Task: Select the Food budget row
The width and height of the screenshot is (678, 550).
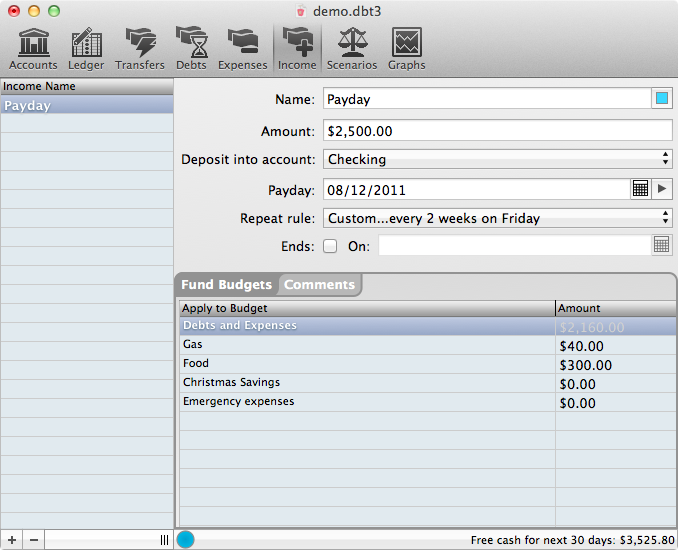Action: point(366,364)
